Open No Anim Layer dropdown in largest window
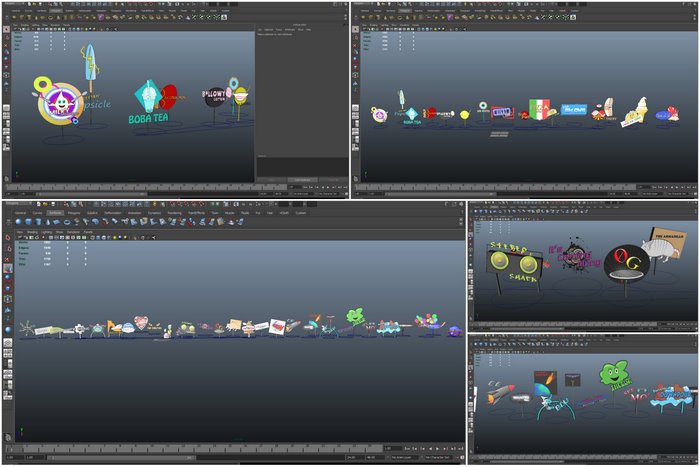The image size is (700, 467). pos(405,458)
